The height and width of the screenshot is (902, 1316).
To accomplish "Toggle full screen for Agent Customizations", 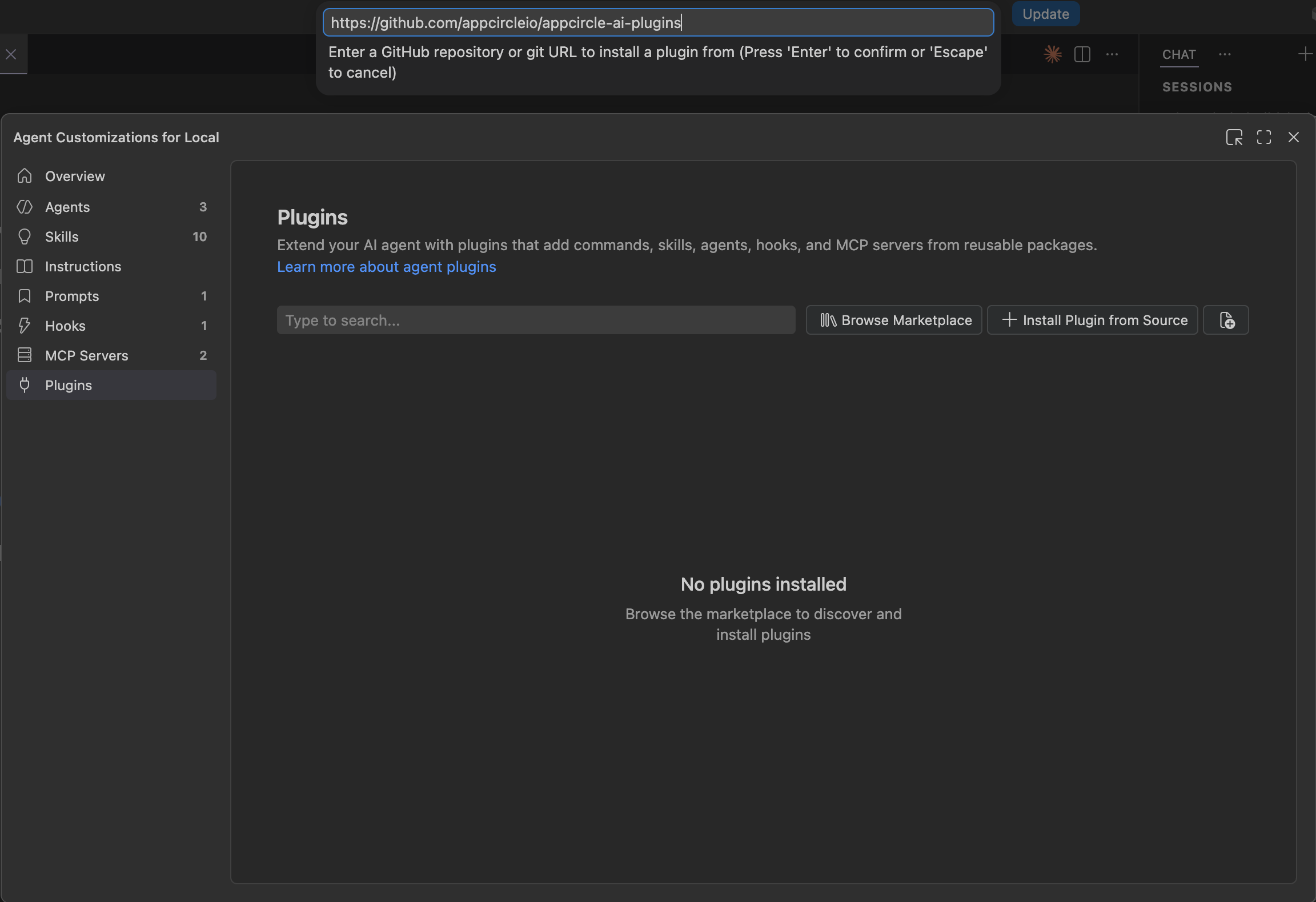I will 1264,137.
